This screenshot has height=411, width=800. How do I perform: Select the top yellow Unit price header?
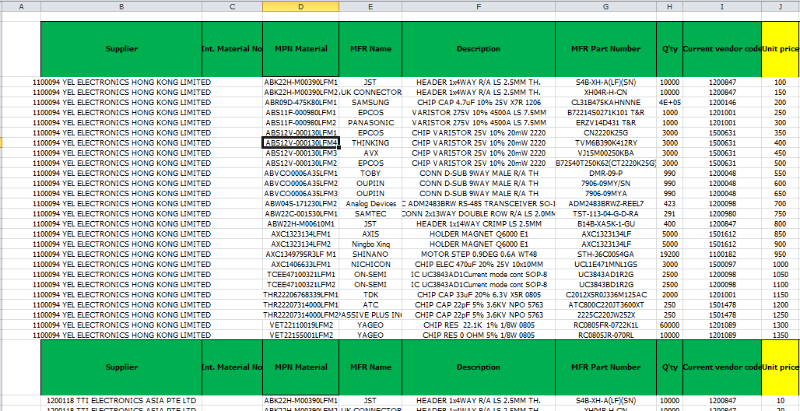coord(780,48)
